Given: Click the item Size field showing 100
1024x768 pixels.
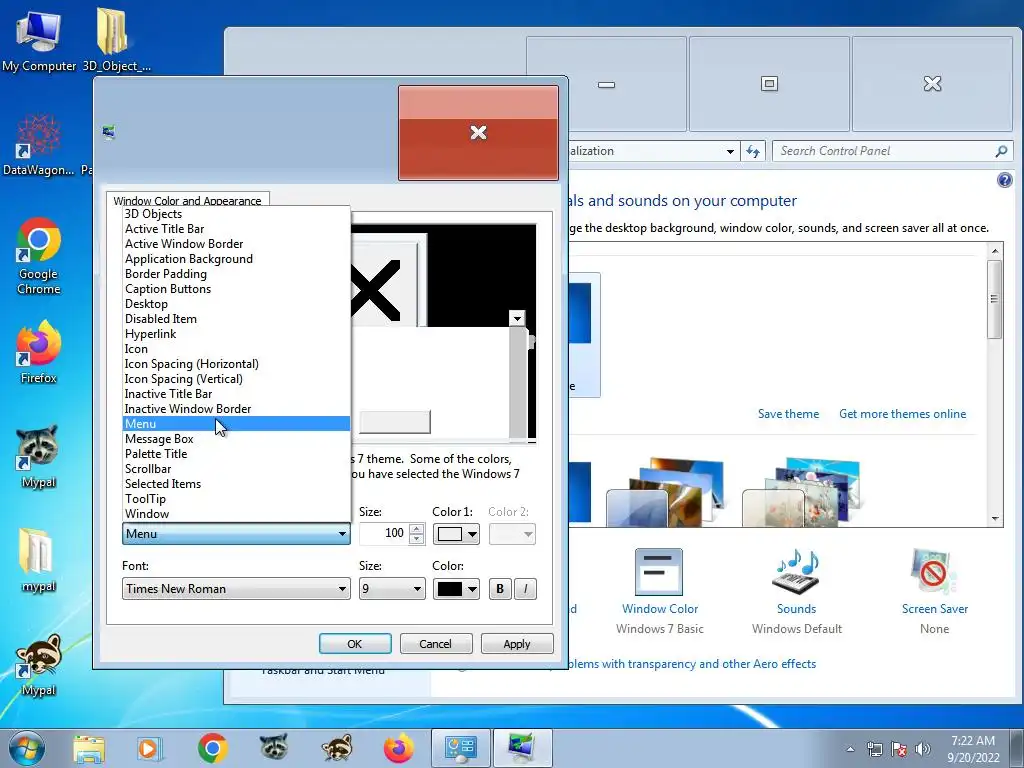Looking at the screenshot, I should pos(384,534).
